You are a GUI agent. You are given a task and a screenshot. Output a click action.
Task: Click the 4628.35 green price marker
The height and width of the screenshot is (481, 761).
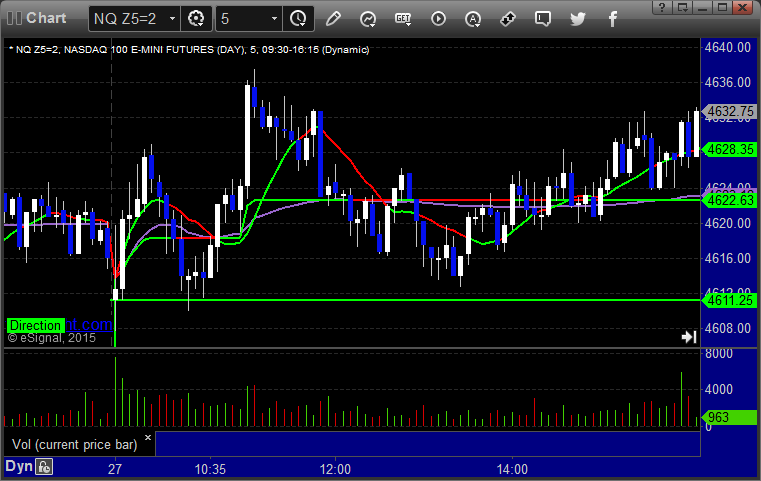(729, 149)
